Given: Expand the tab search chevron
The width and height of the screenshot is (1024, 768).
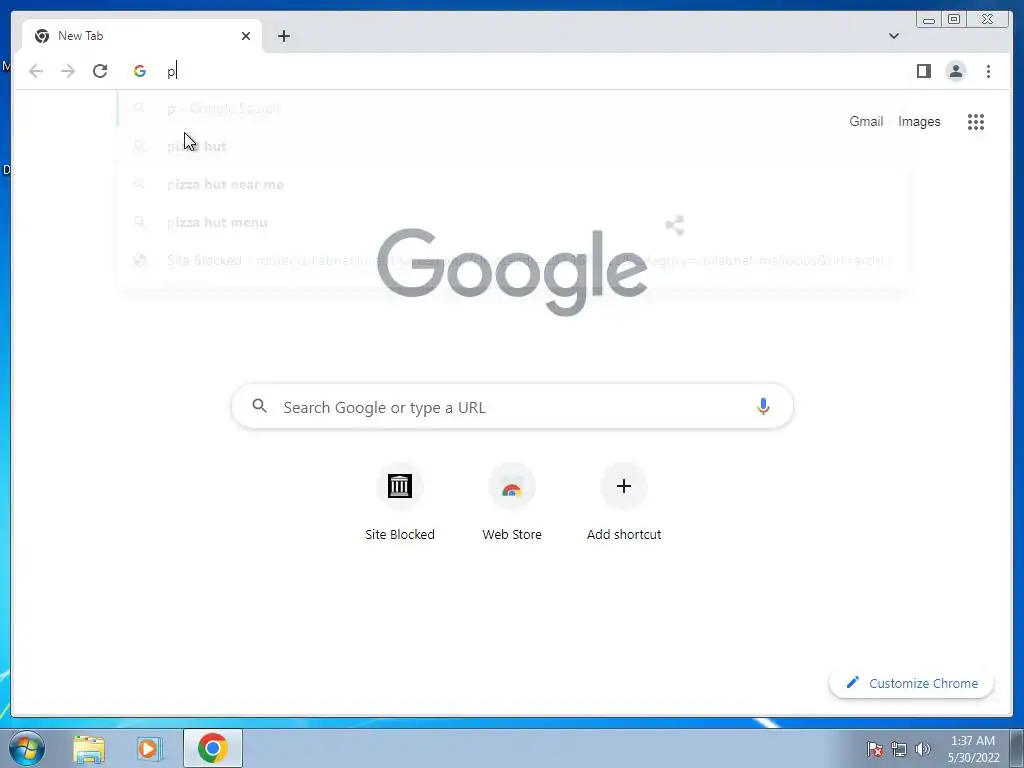Looking at the screenshot, I should tap(894, 36).
